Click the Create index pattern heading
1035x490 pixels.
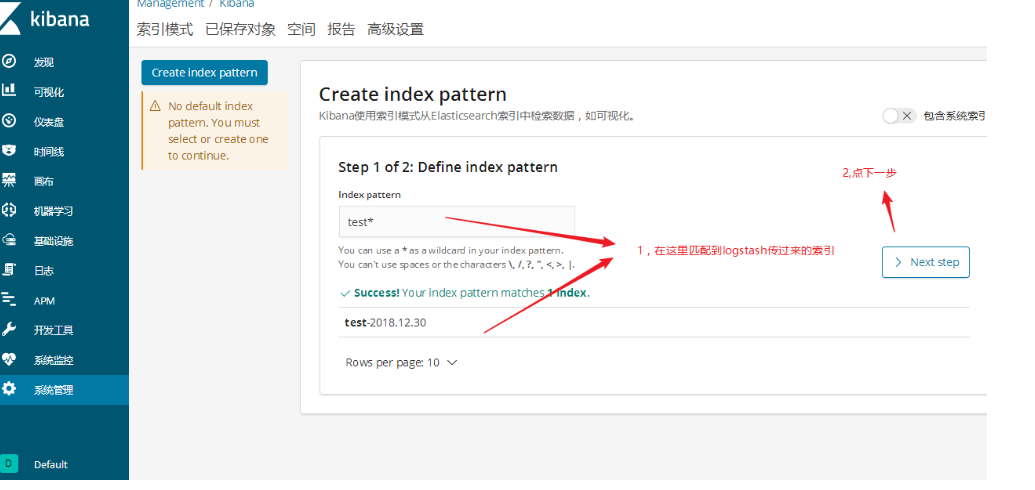tap(413, 94)
